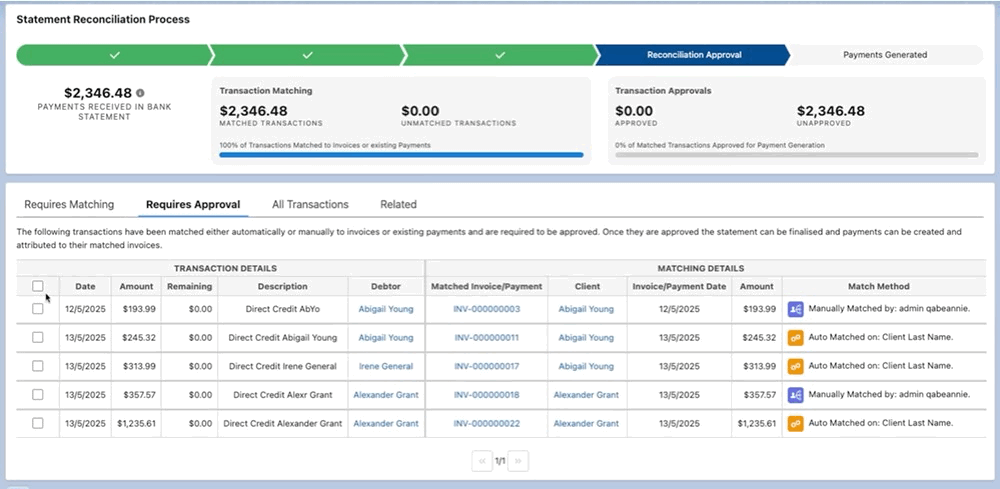Select the Reconciliation Approval stage
The width and height of the screenshot is (1000, 489).
pos(694,55)
